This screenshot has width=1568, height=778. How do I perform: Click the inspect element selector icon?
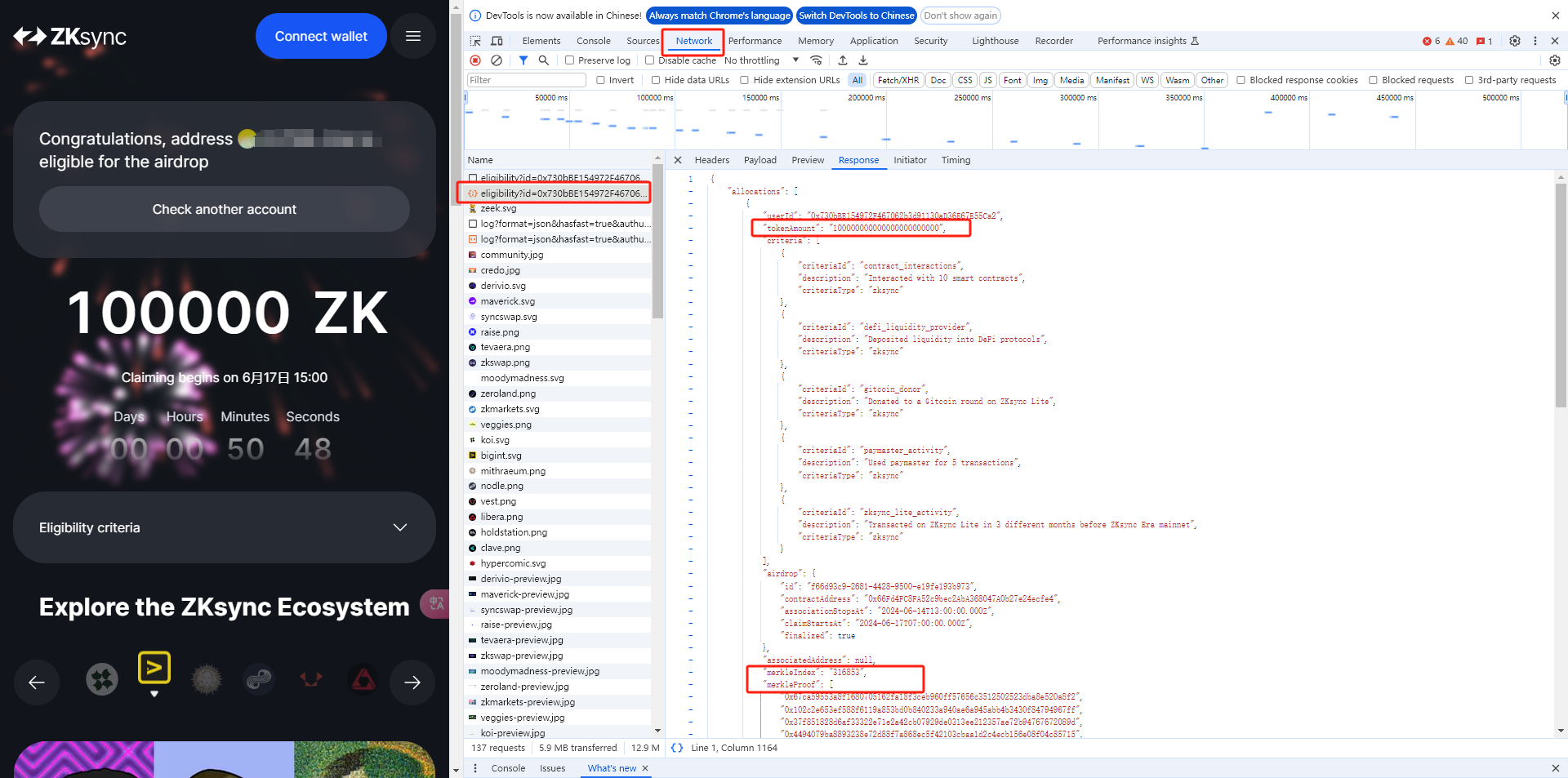[x=475, y=41]
